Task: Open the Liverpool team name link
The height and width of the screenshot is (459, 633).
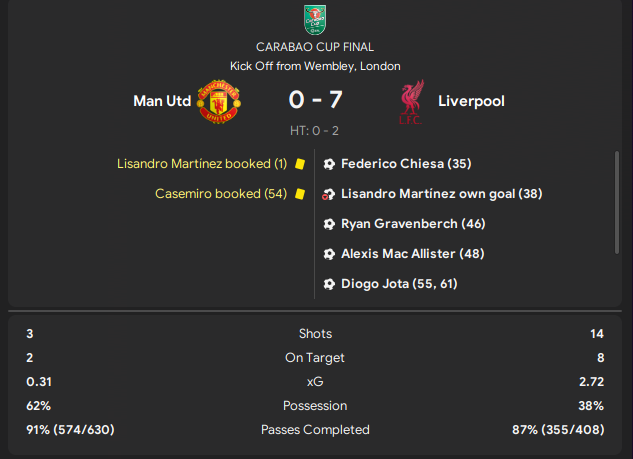Action: coord(471,101)
